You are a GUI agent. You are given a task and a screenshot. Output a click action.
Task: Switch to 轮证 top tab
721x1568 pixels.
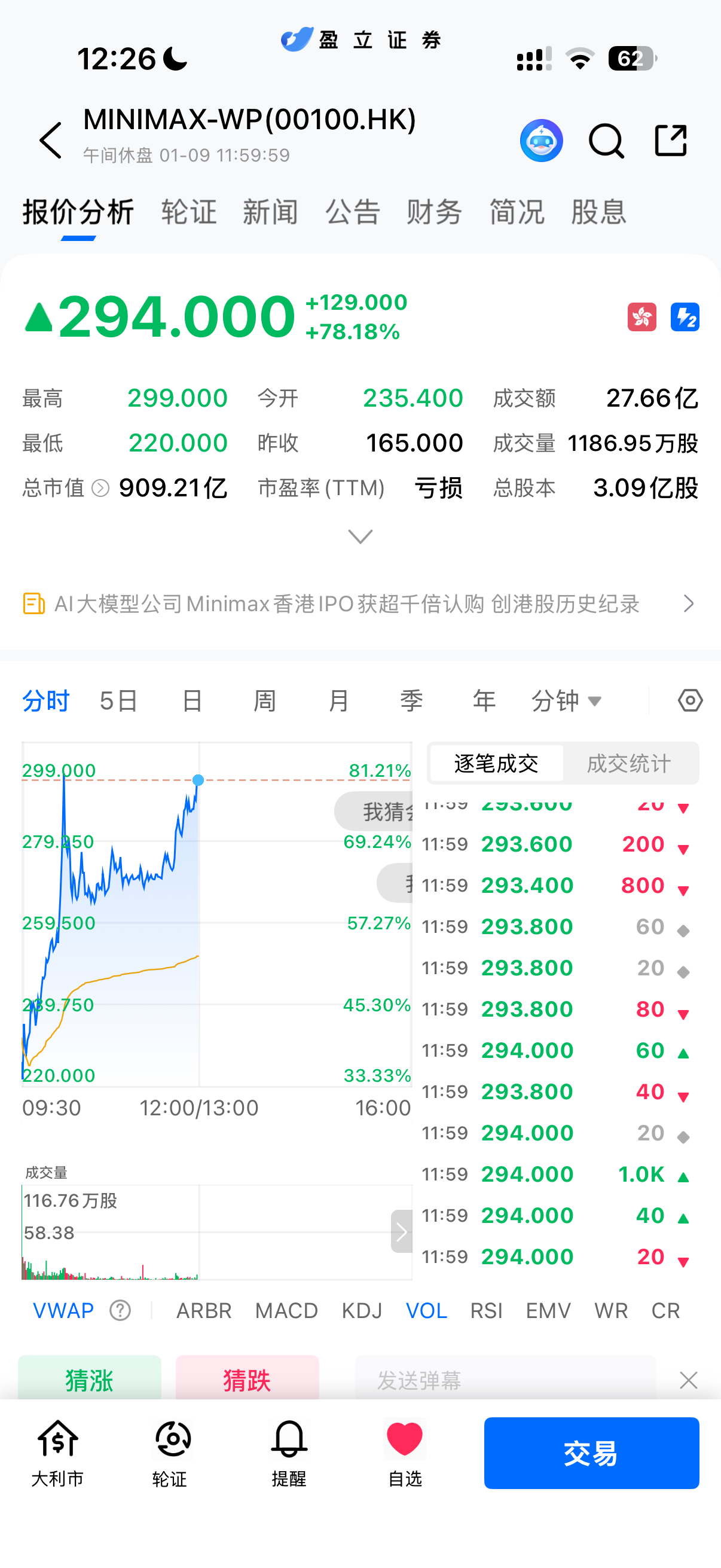pos(188,212)
